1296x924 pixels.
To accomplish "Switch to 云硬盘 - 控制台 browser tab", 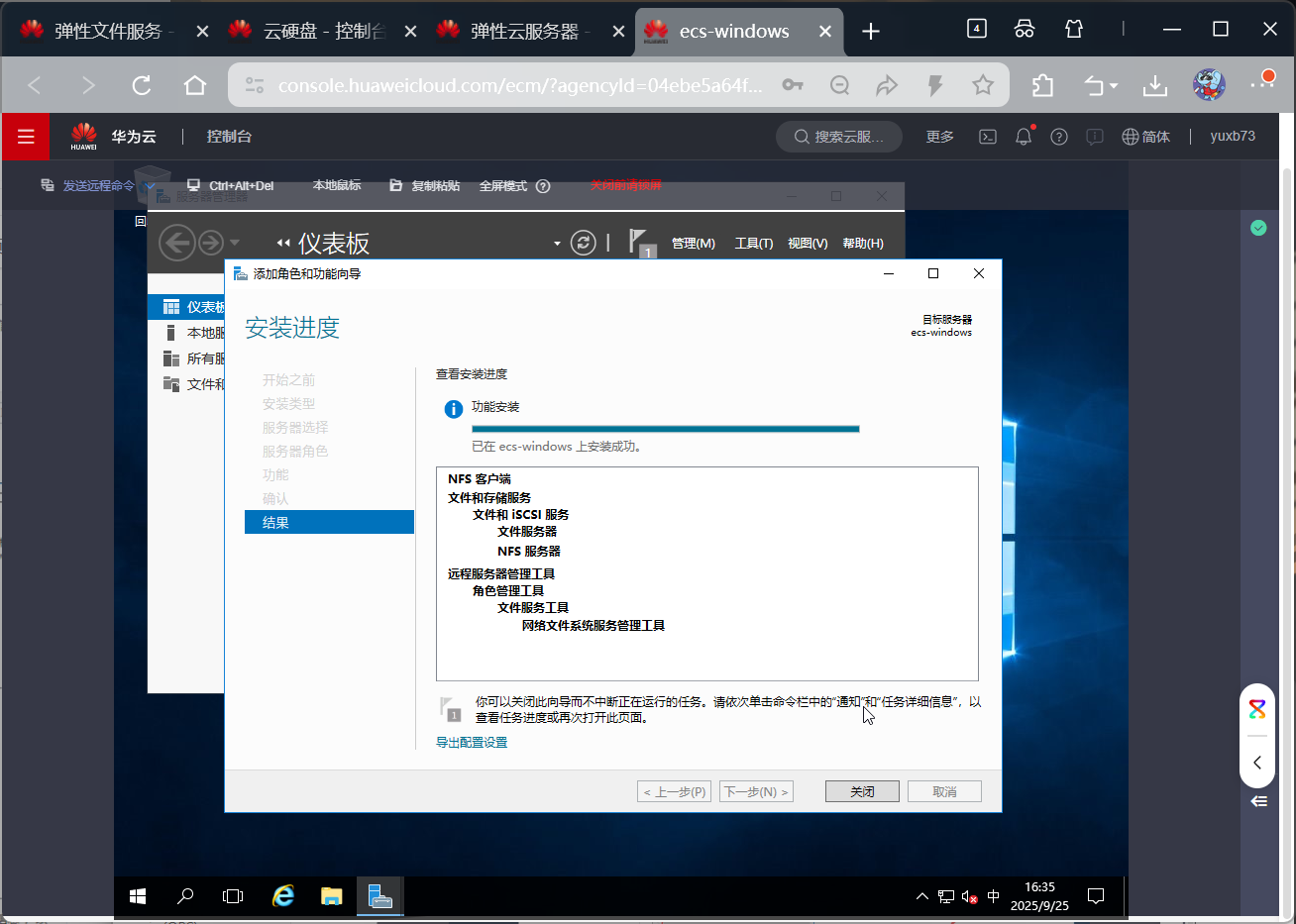I will pyautogui.click(x=322, y=32).
